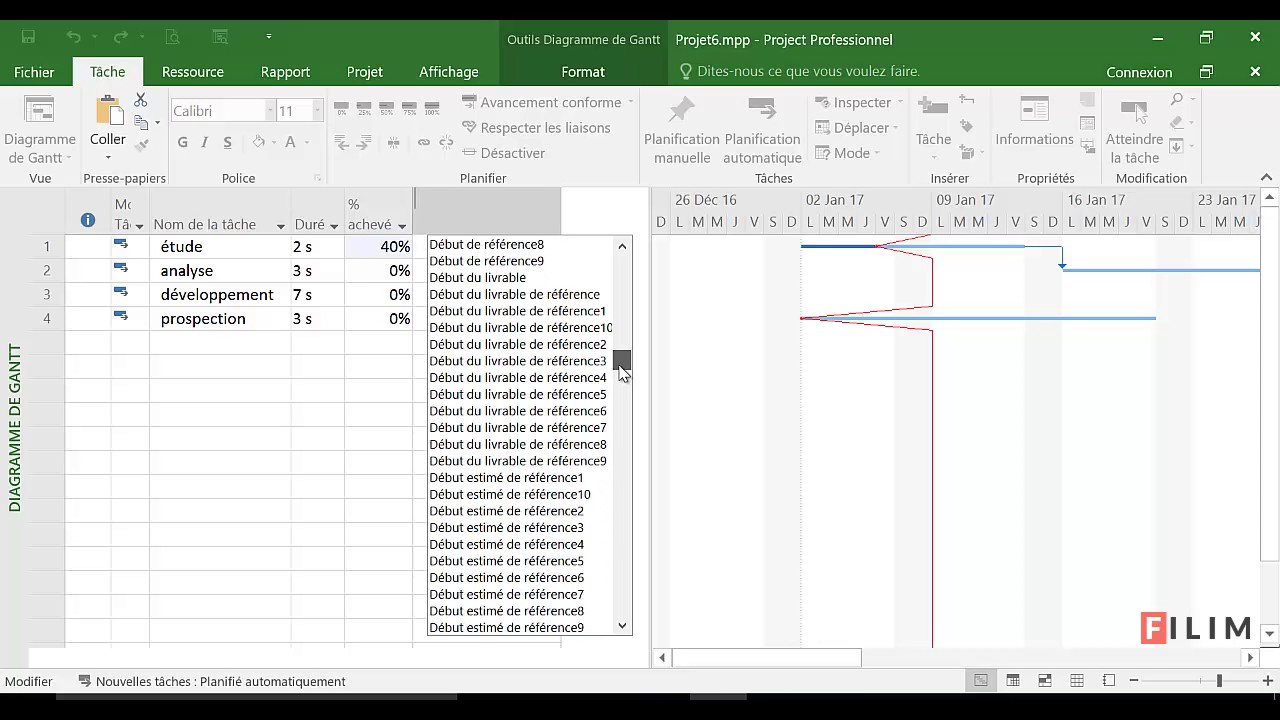Screen dimensions: 1280x720
Task: Select Planification automatique icon
Action: click(762, 110)
